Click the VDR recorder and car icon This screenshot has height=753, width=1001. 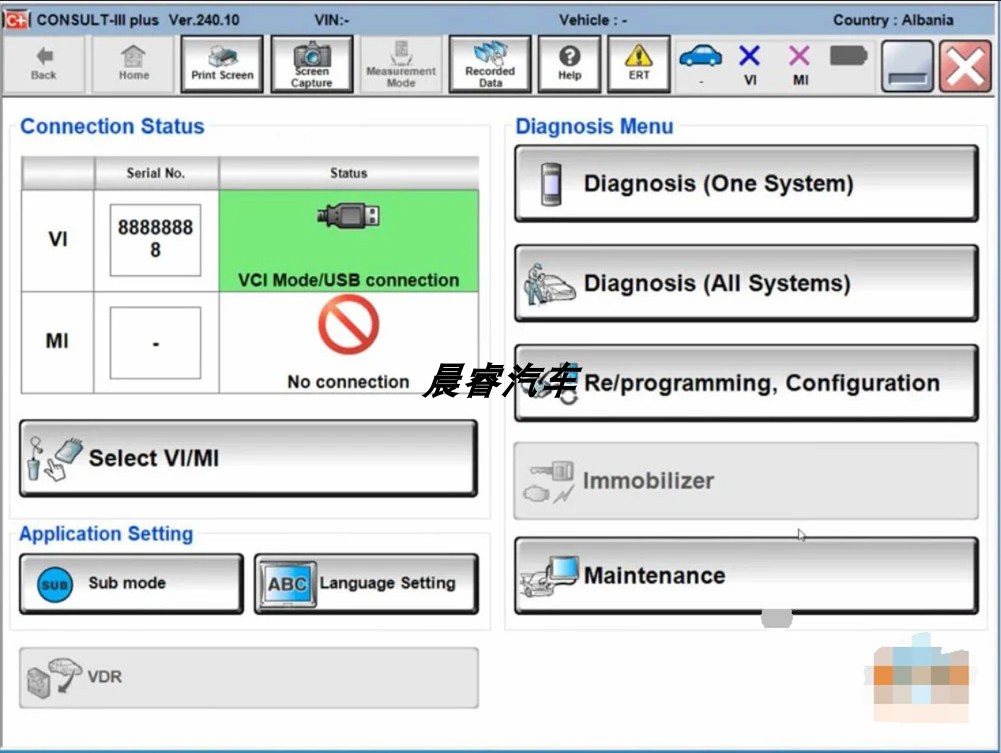coord(54,677)
